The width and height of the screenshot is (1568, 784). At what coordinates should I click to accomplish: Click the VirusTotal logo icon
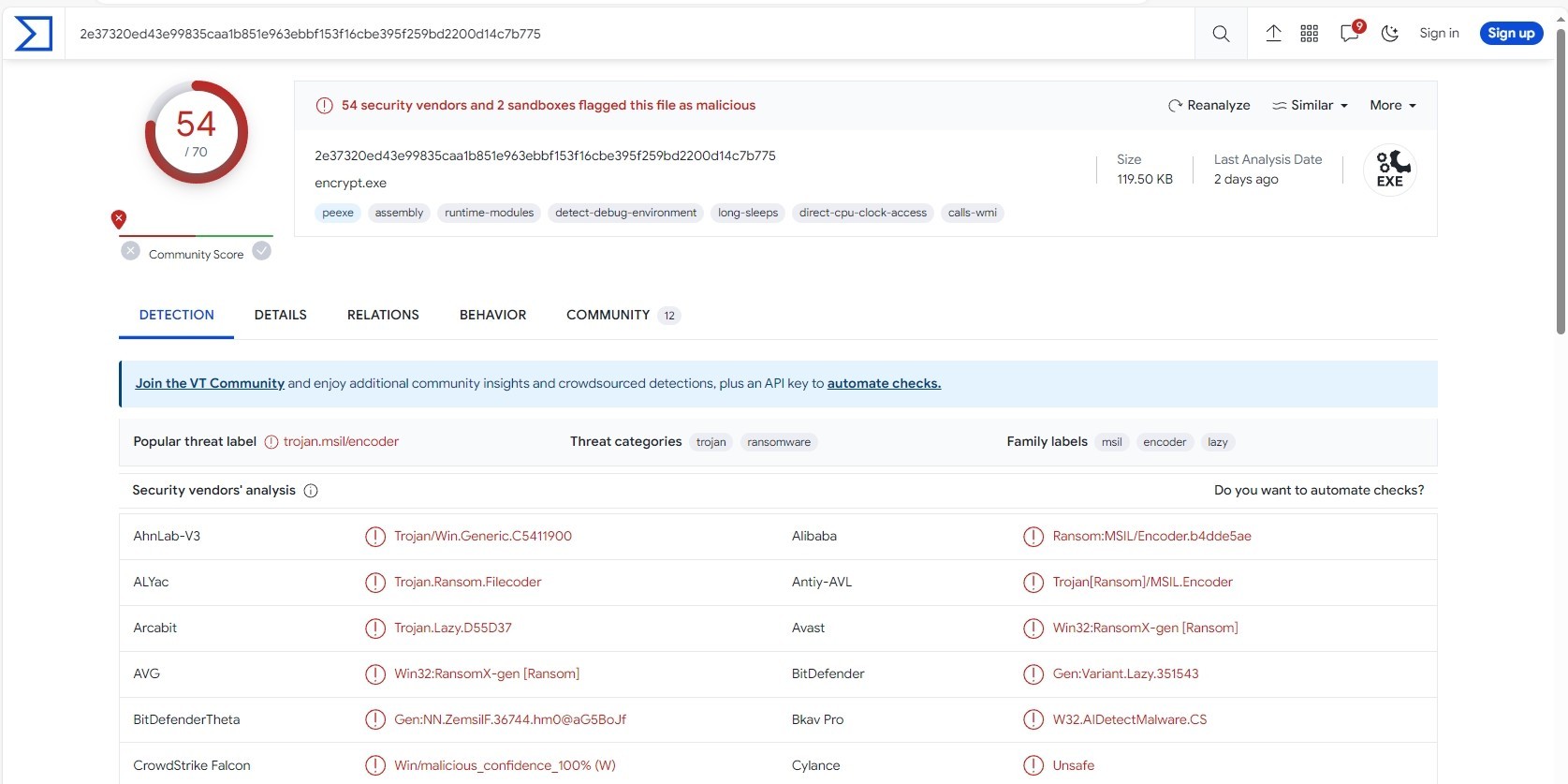(x=34, y=34)
